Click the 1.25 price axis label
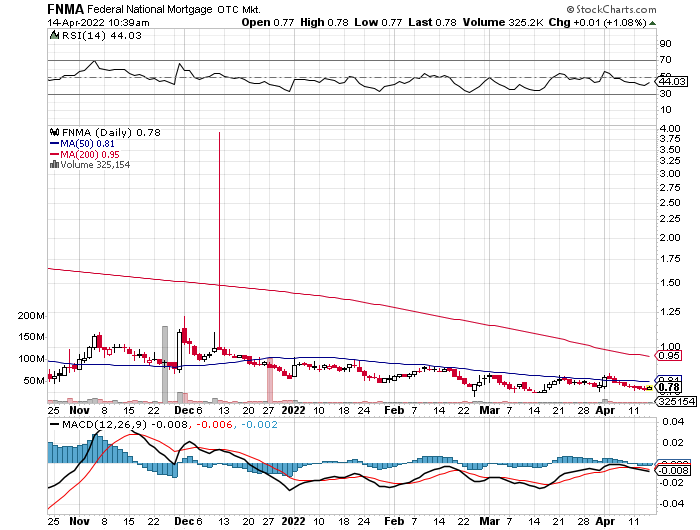Screen dimensions: 700x530 tap(670, 312)
